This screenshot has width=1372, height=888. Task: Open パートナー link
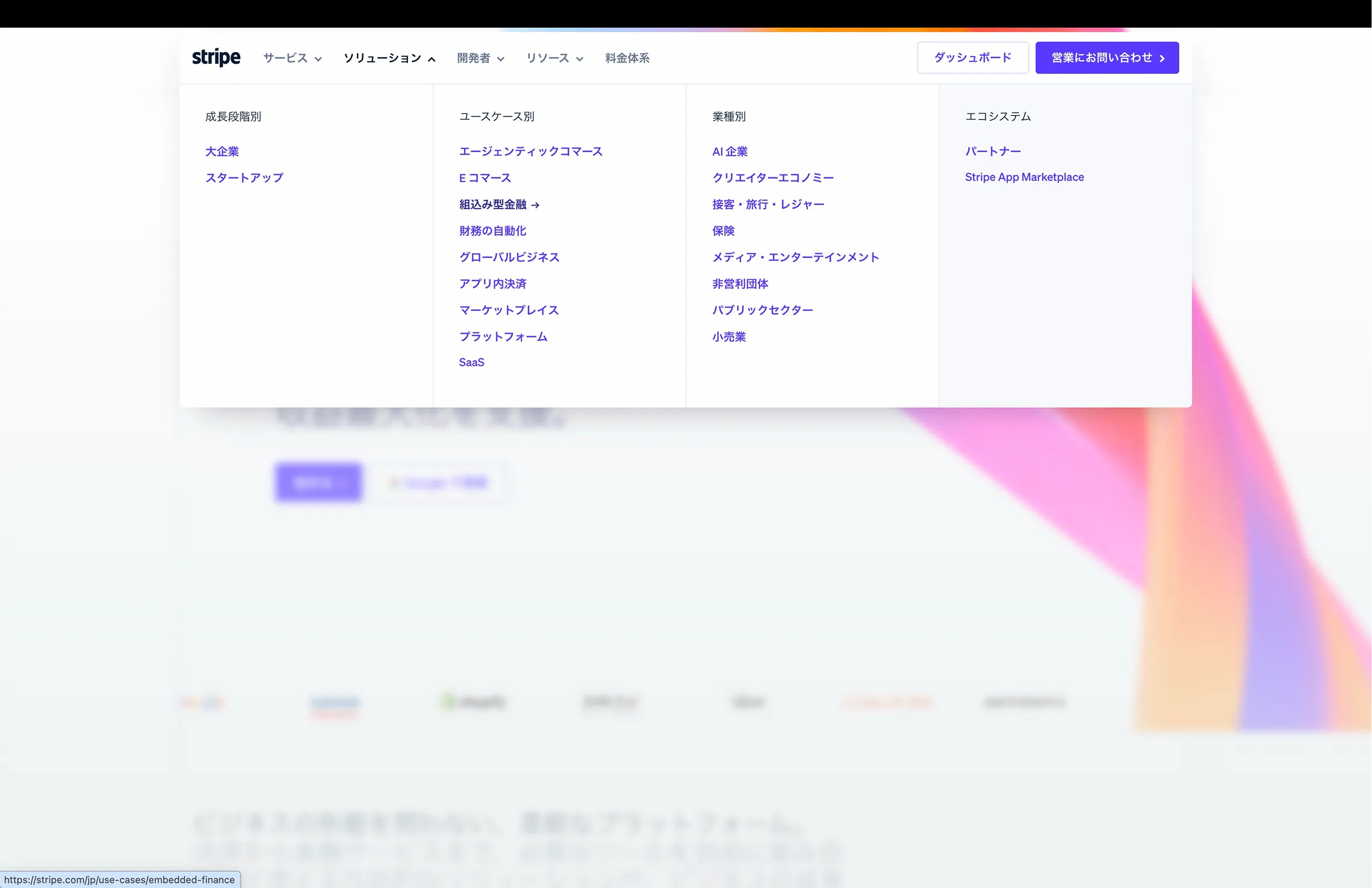pos(993,151)
